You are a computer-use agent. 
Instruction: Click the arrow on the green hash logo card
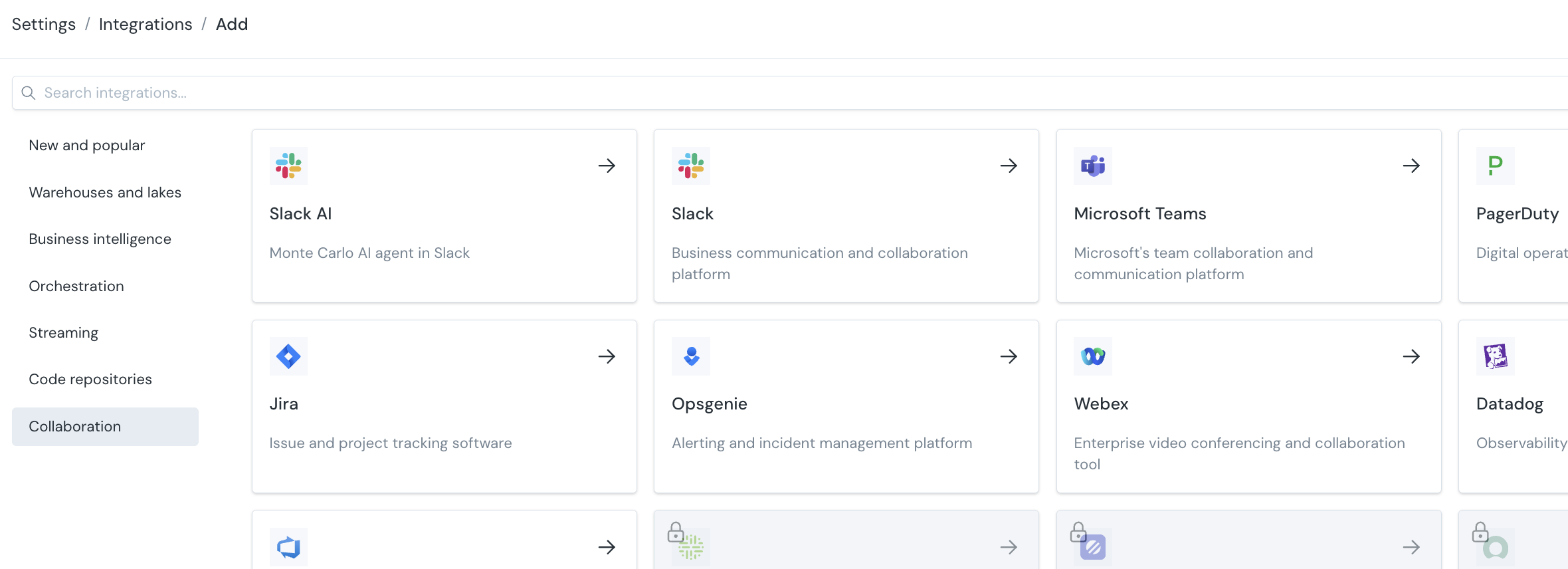click(1009, 547)
